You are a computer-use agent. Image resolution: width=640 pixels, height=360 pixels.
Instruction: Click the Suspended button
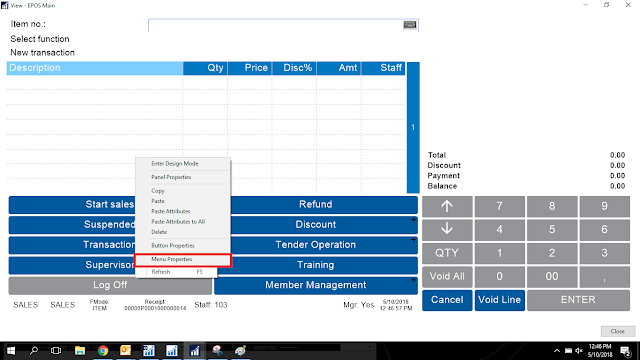click(72, 224)
